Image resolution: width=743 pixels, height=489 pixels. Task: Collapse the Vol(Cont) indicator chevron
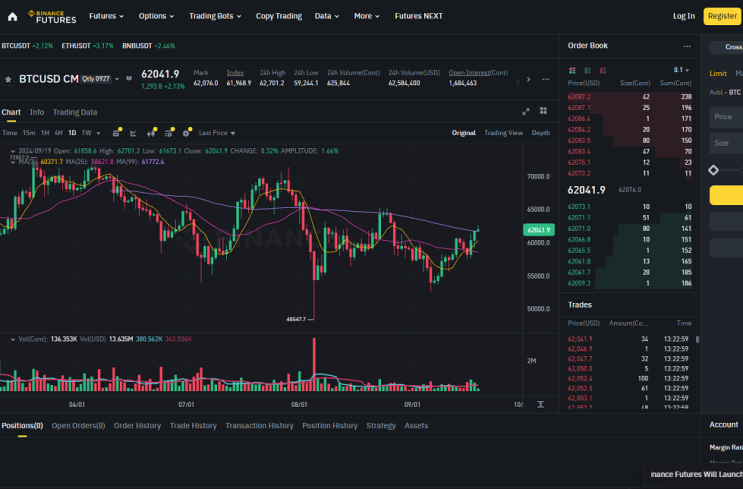click(13, 339)
